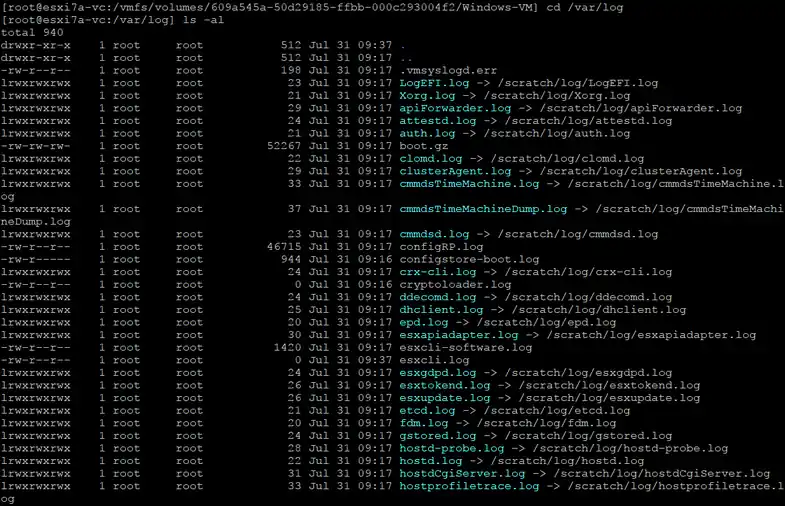Select the esxtokend.log symlink name
This screenshot has height=506, width=785.
[x=445, y=385]
